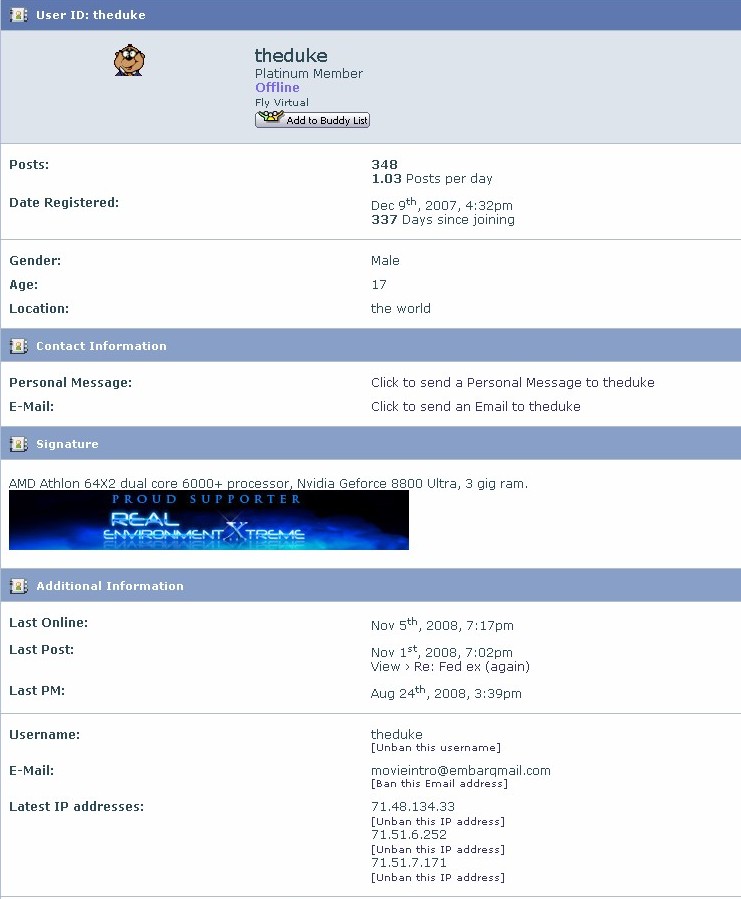The width and height of the screenshot is (741, 899).
Task: Click the 'Latest IP addresses:' label
Action: pyautogui.click(x=76, y=807)
